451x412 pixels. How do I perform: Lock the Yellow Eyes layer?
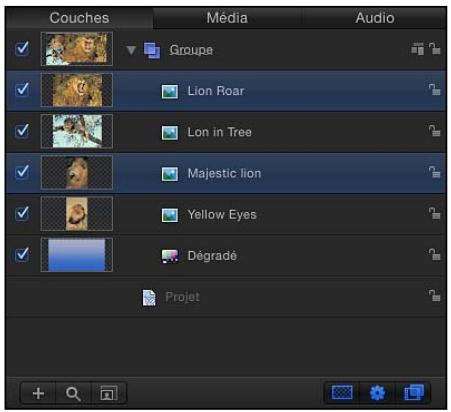coord(434,214)
